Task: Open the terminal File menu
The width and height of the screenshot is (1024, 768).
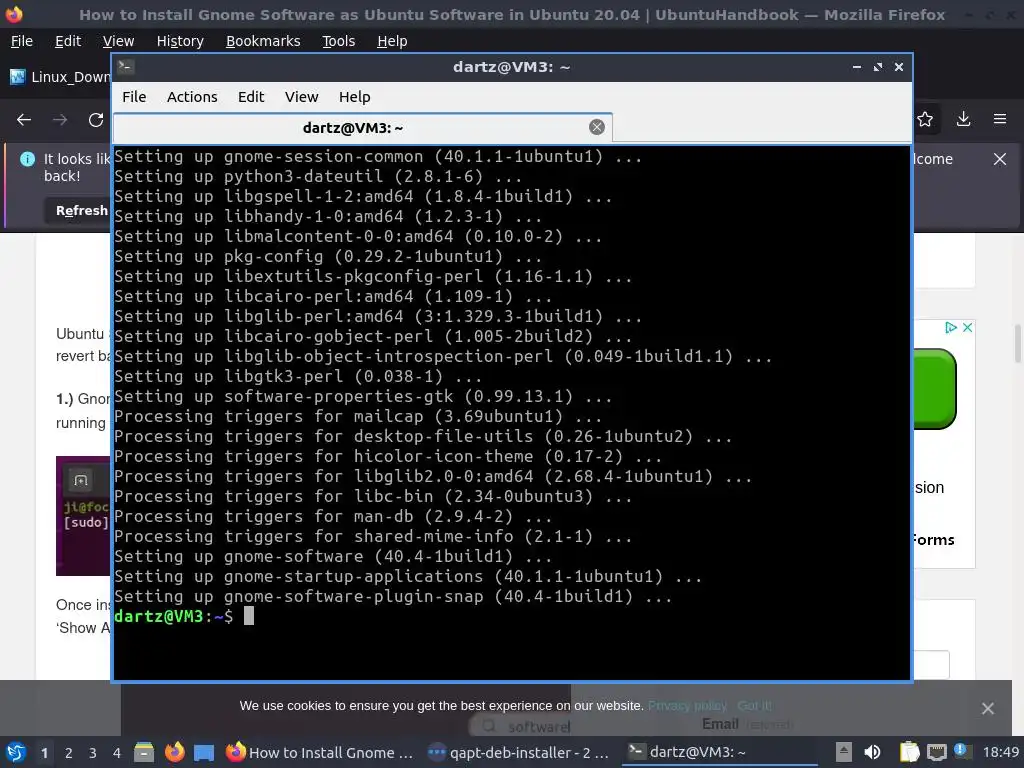Action: tap(134, 97)
